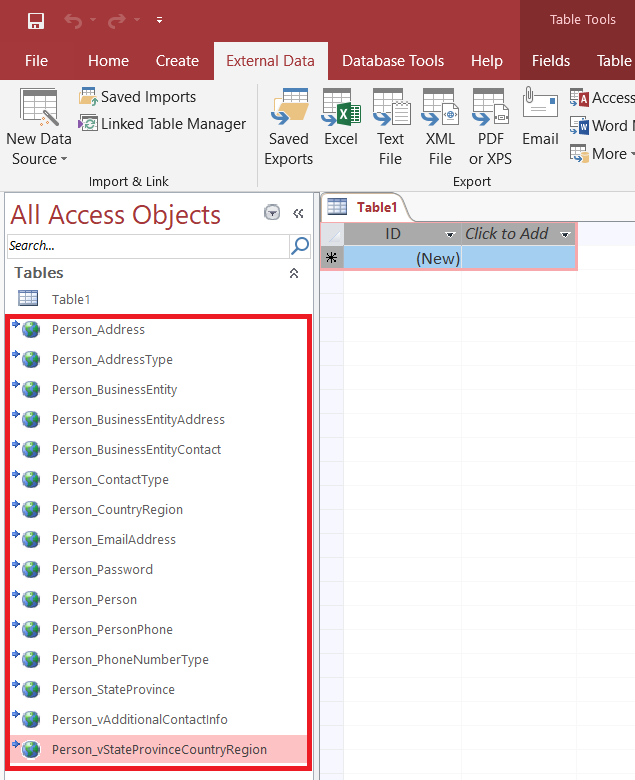
Task: Expand the More export options dropdown
Action: click(x=601, y=154)
